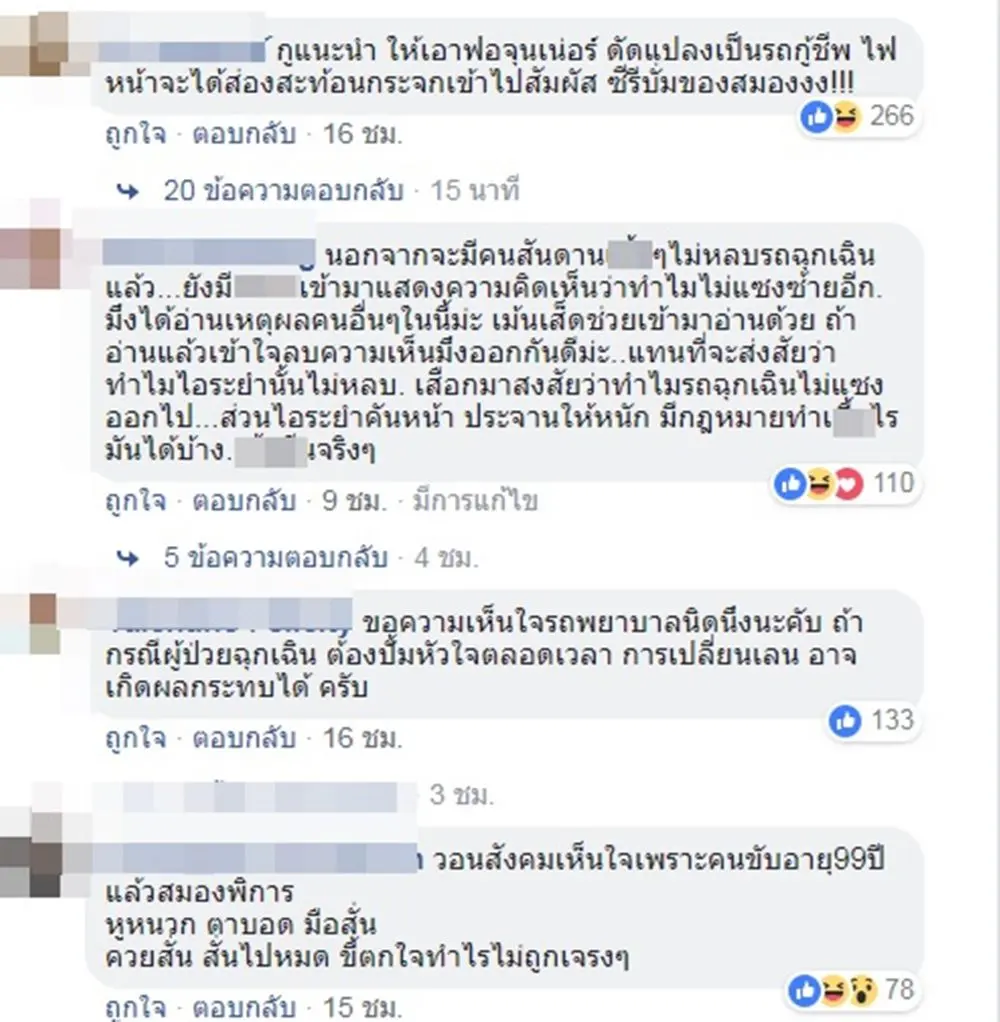Image resolution: width=1000 pixels, height=1022 pixels.
Task: Expand the 20 ข้อความตอบกลับ replies
Action: tap(283, 191)
